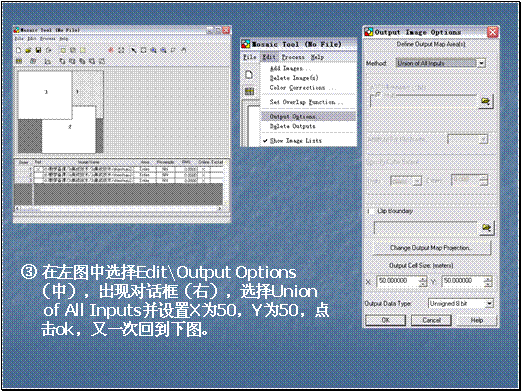
Task: Click the New file icon in Mosaic Tool toolbar
Action: 19,50
